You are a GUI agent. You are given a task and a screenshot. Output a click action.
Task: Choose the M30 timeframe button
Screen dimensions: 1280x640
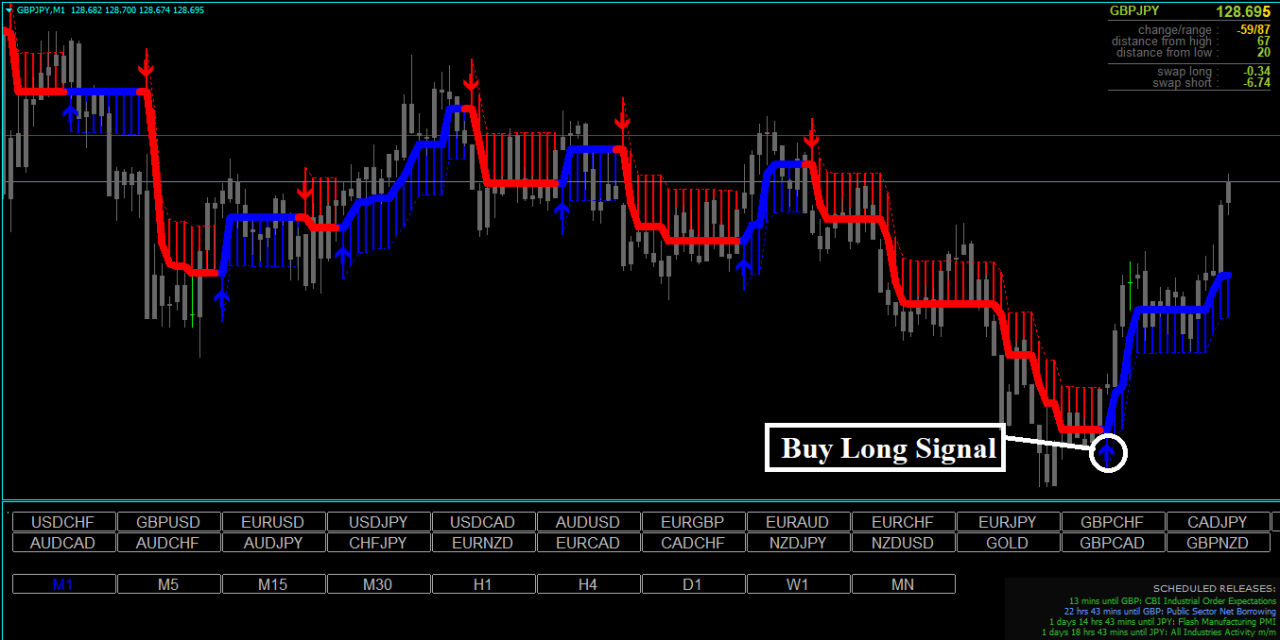point(379,584)
